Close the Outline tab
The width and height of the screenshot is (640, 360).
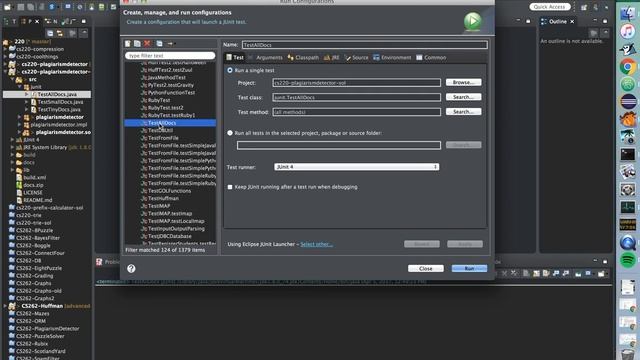[572, 21]
